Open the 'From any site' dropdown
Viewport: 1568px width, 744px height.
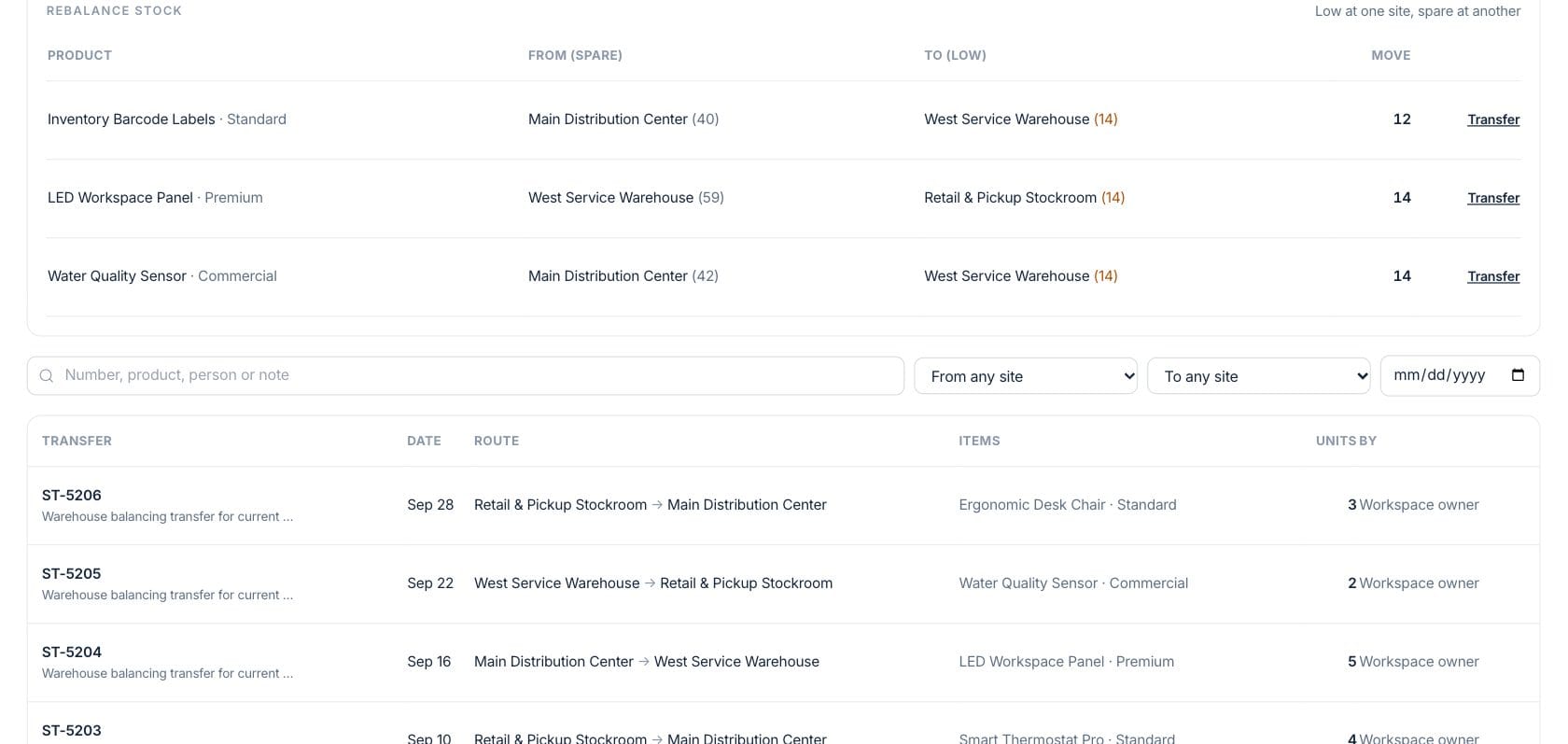tap(1026, 376)
